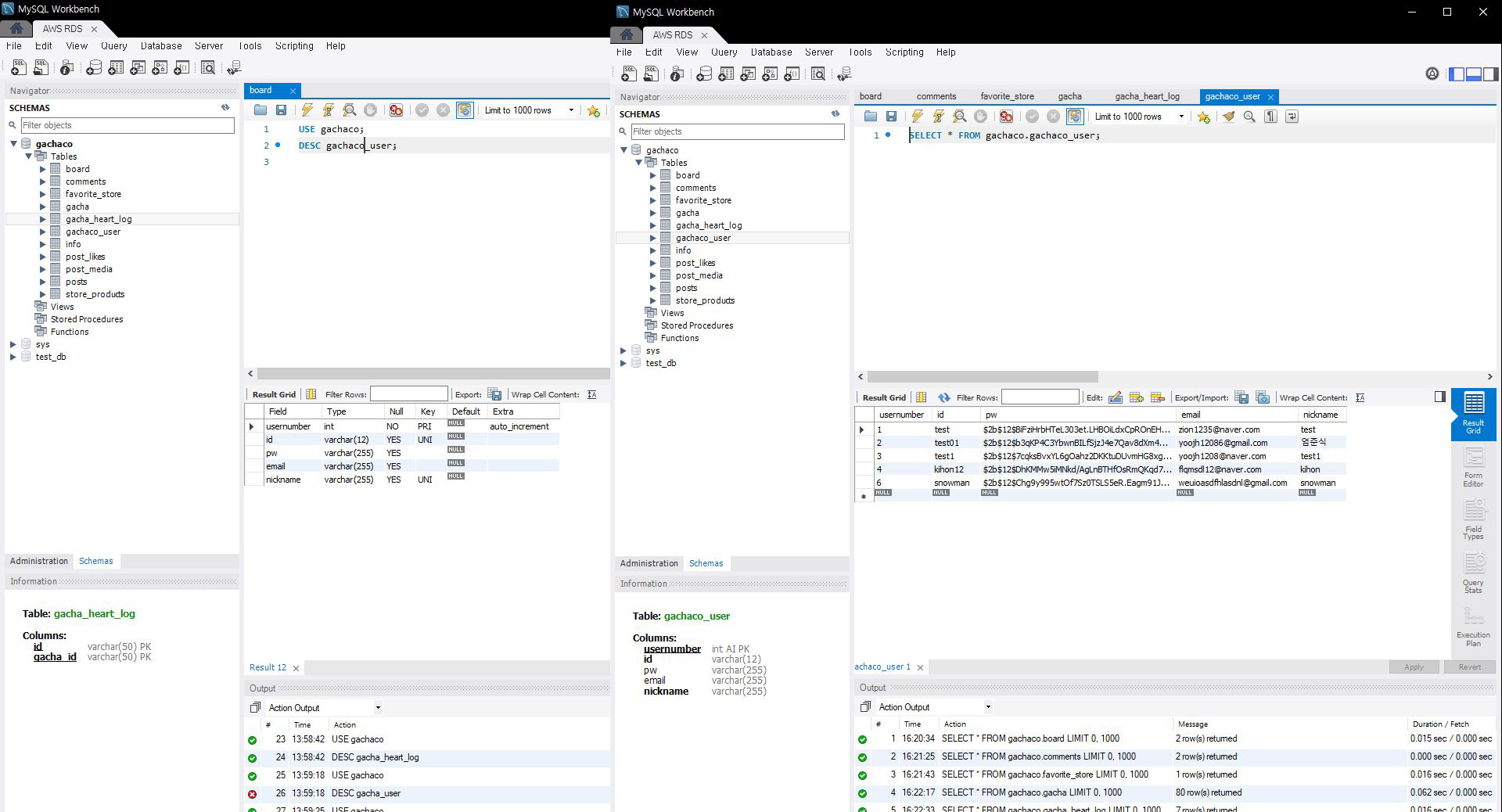Switch to gacha_heart_log query tab
The width and height of the screenshot is (1502, 812).
point(1147,96)
